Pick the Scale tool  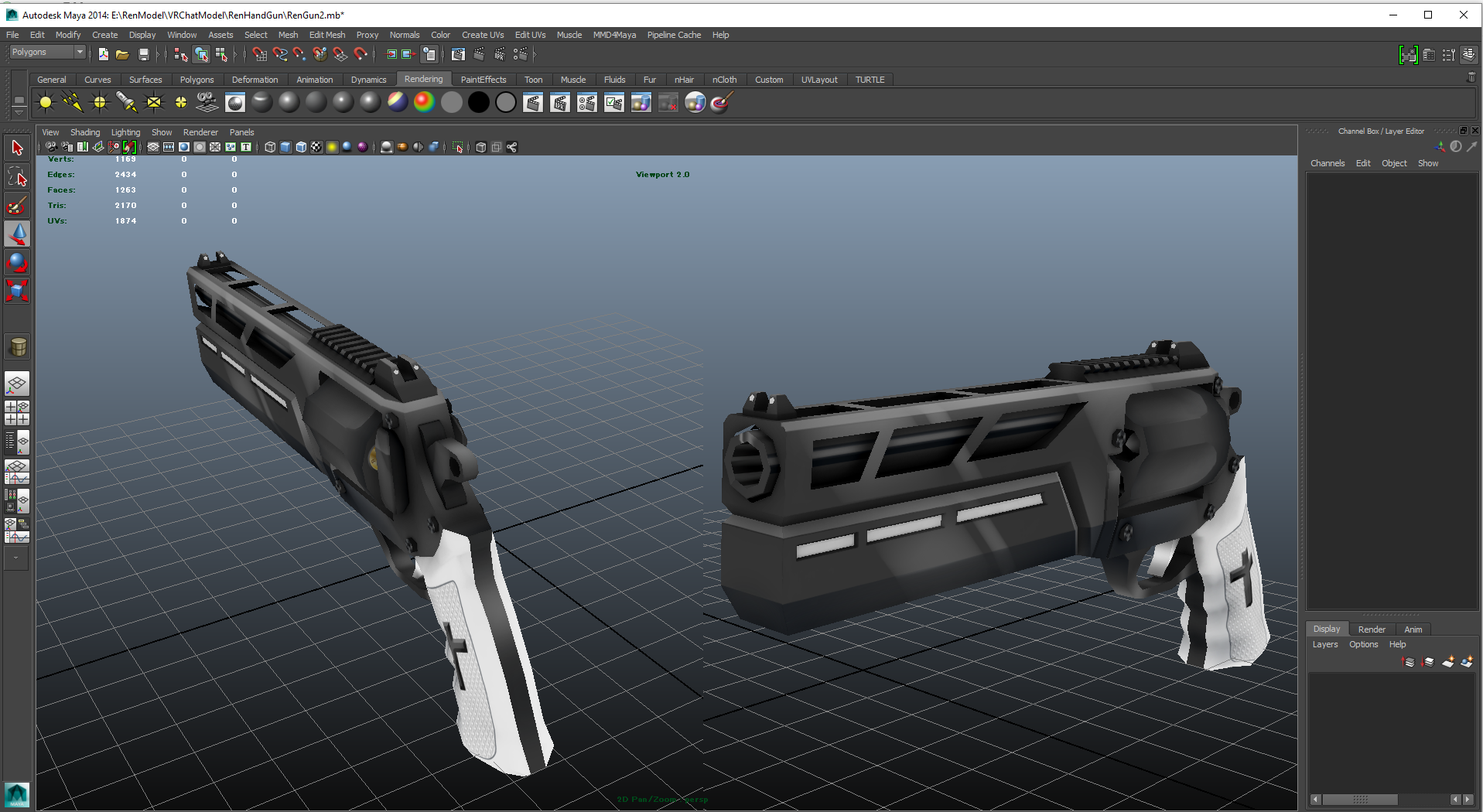point(17,291)
